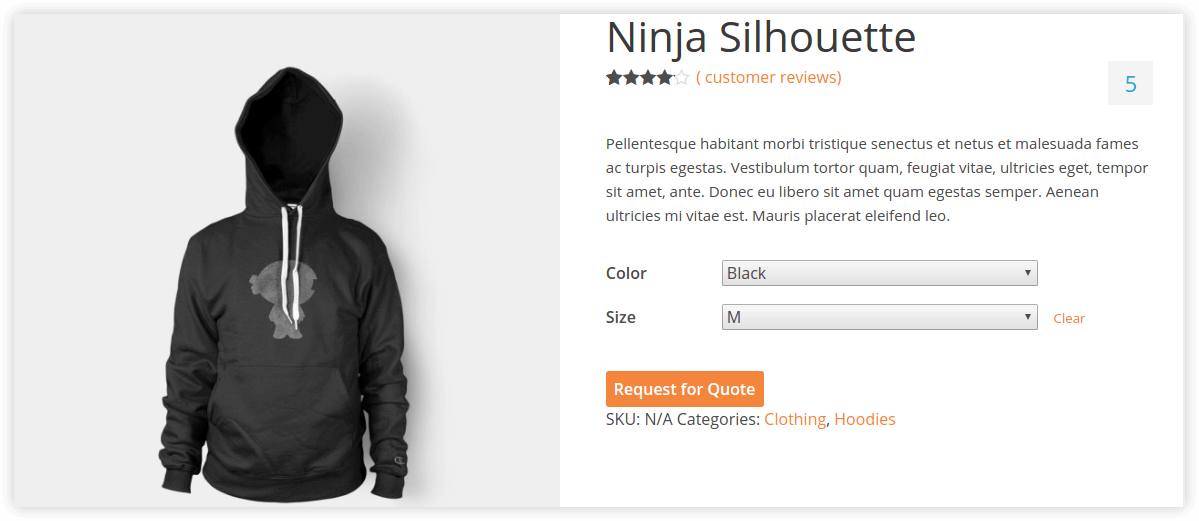This screenshot has width=1199, height=521.
Task: Click the Size attribute label
Action: [x=620, y=317]
